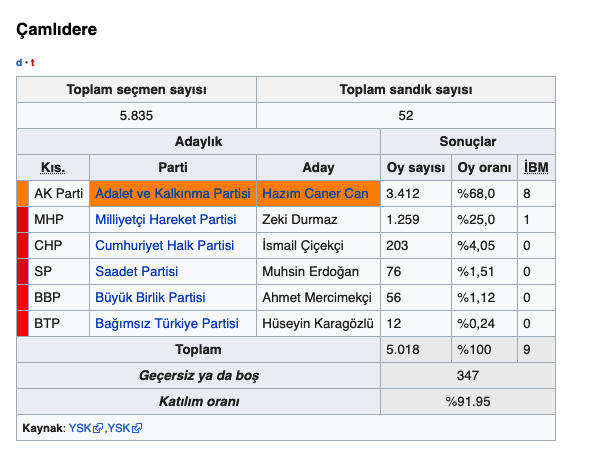603x463 pixels.
Task: Click the vote count 203
Action: (397, 245)
